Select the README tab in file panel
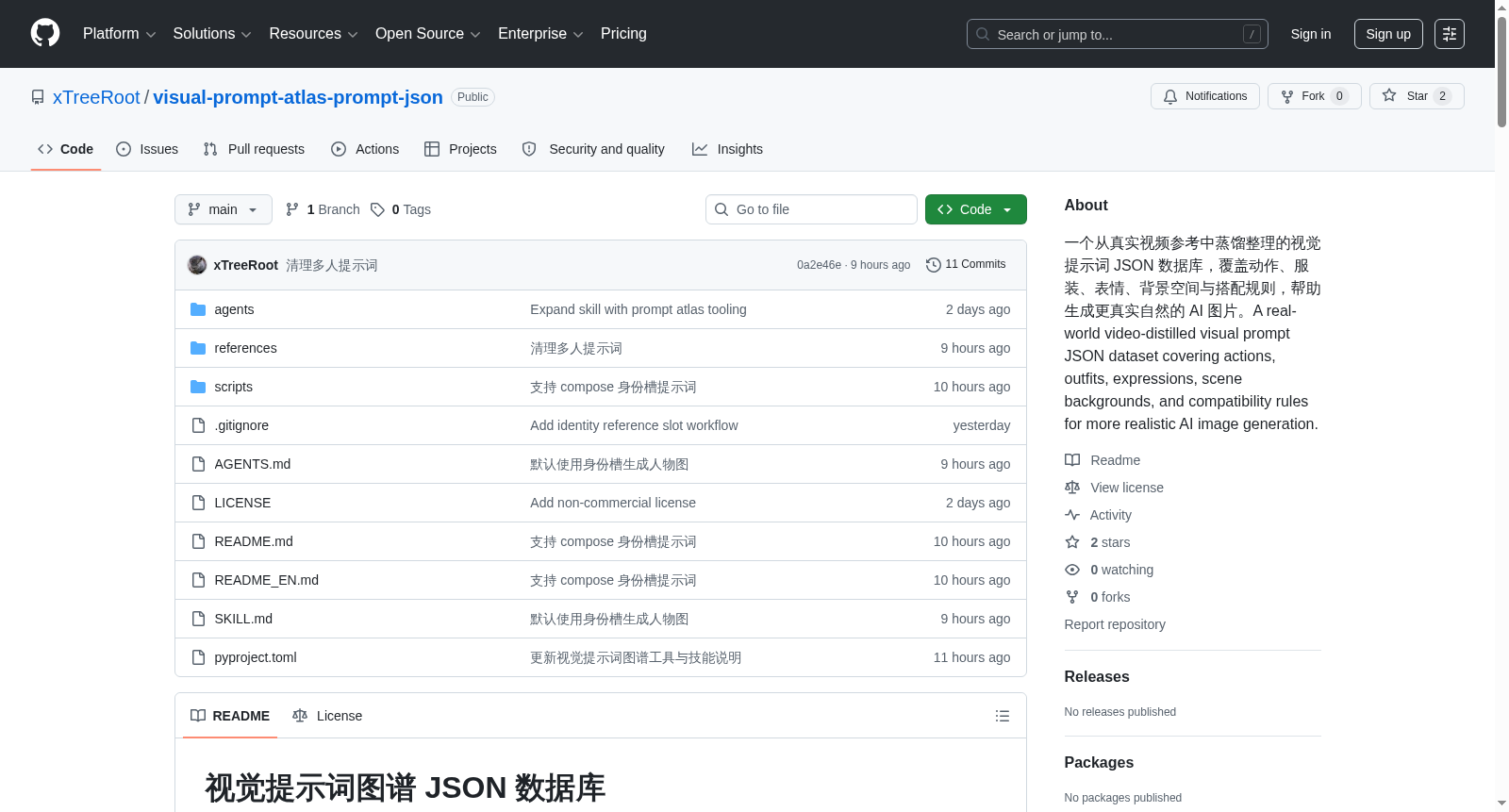This screenshot has width=1509, height=812. pos(230,716)
